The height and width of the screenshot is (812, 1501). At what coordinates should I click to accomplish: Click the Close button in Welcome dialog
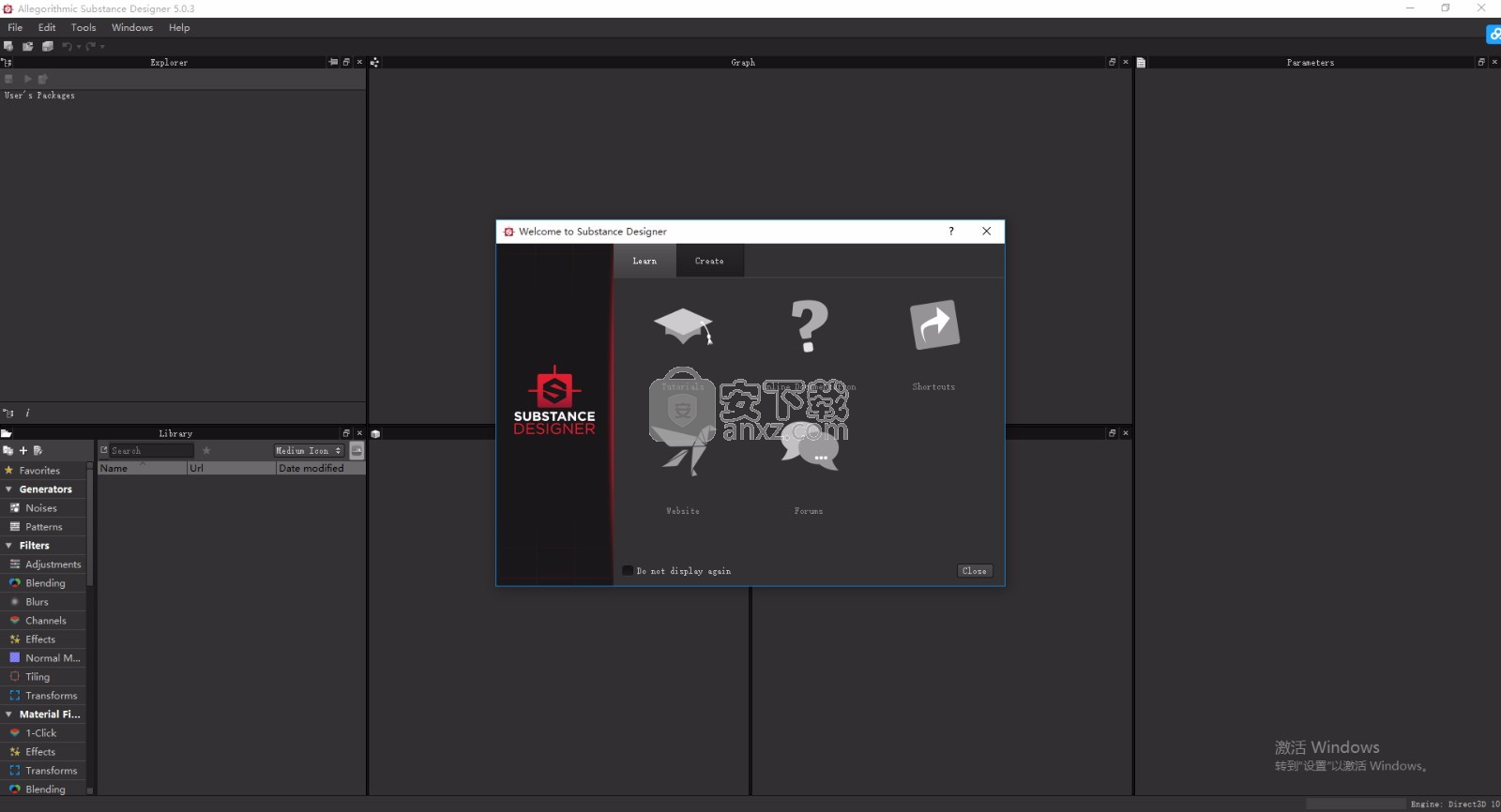click(x=975, y=570)
